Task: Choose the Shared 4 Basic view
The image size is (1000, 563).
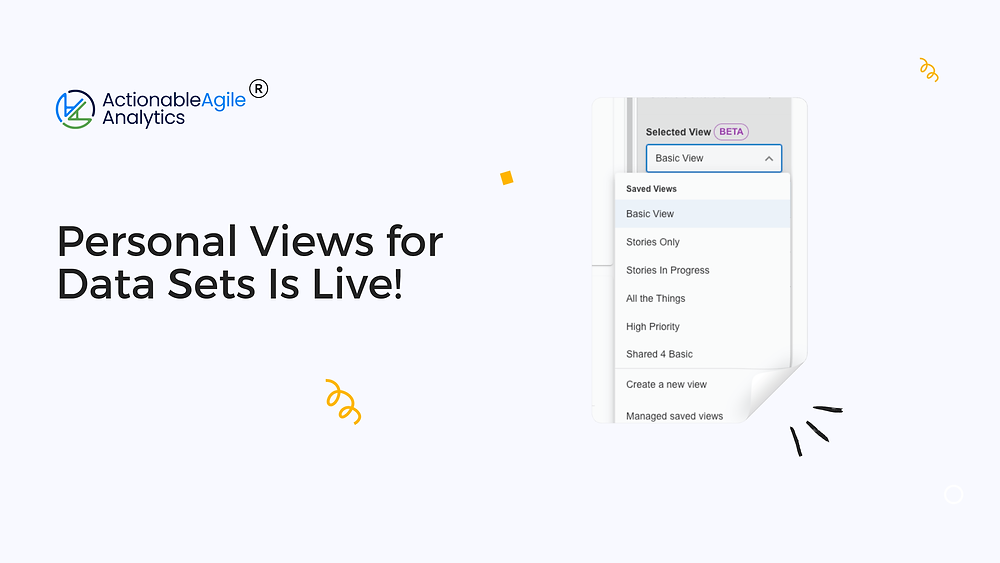Action: click(659, 354)
